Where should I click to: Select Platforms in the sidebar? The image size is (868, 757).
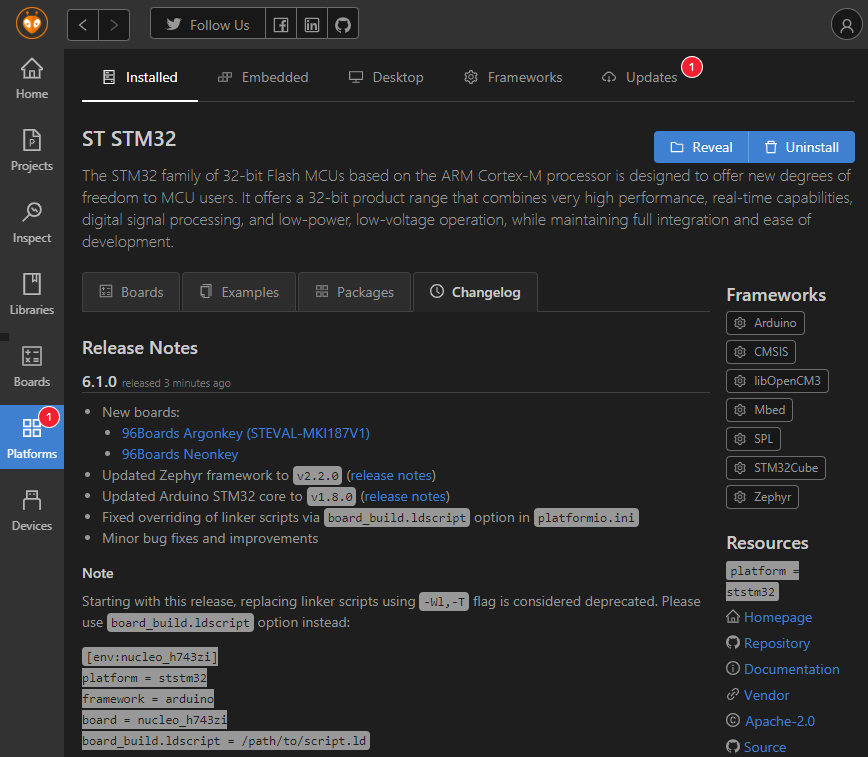tap(32, 437)
